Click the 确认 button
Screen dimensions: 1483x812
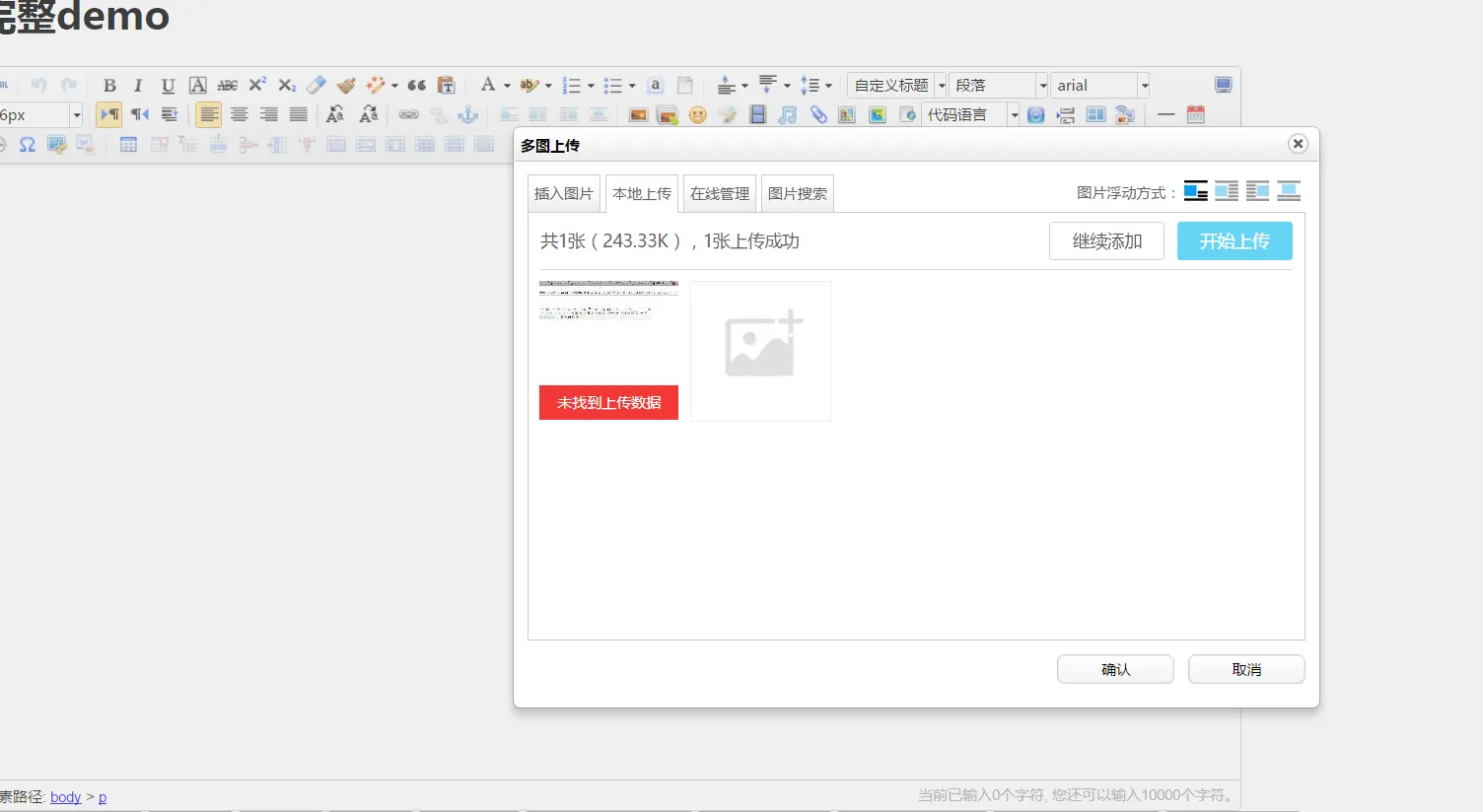[1115, 669]
